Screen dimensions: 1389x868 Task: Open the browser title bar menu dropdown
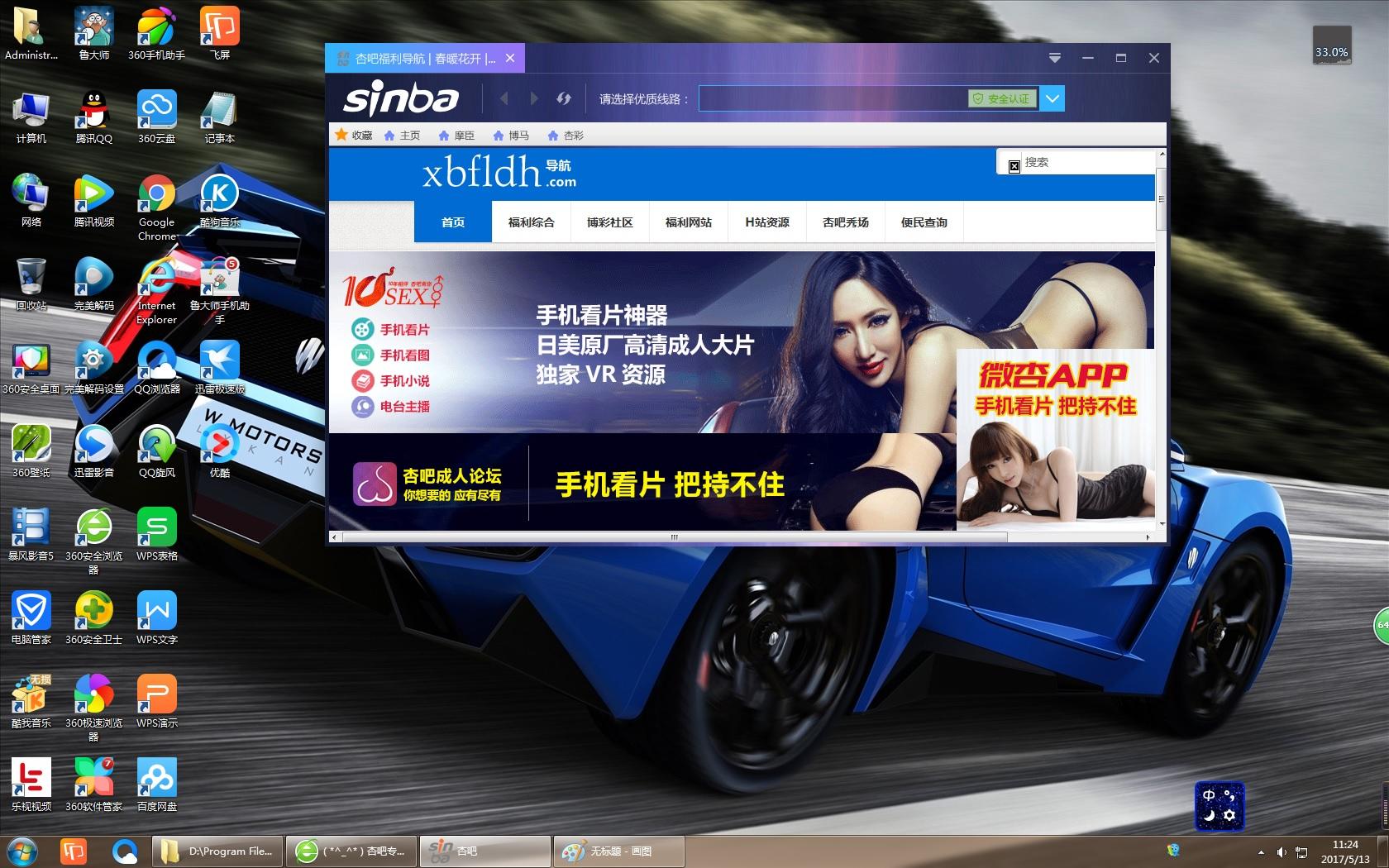1055,58
